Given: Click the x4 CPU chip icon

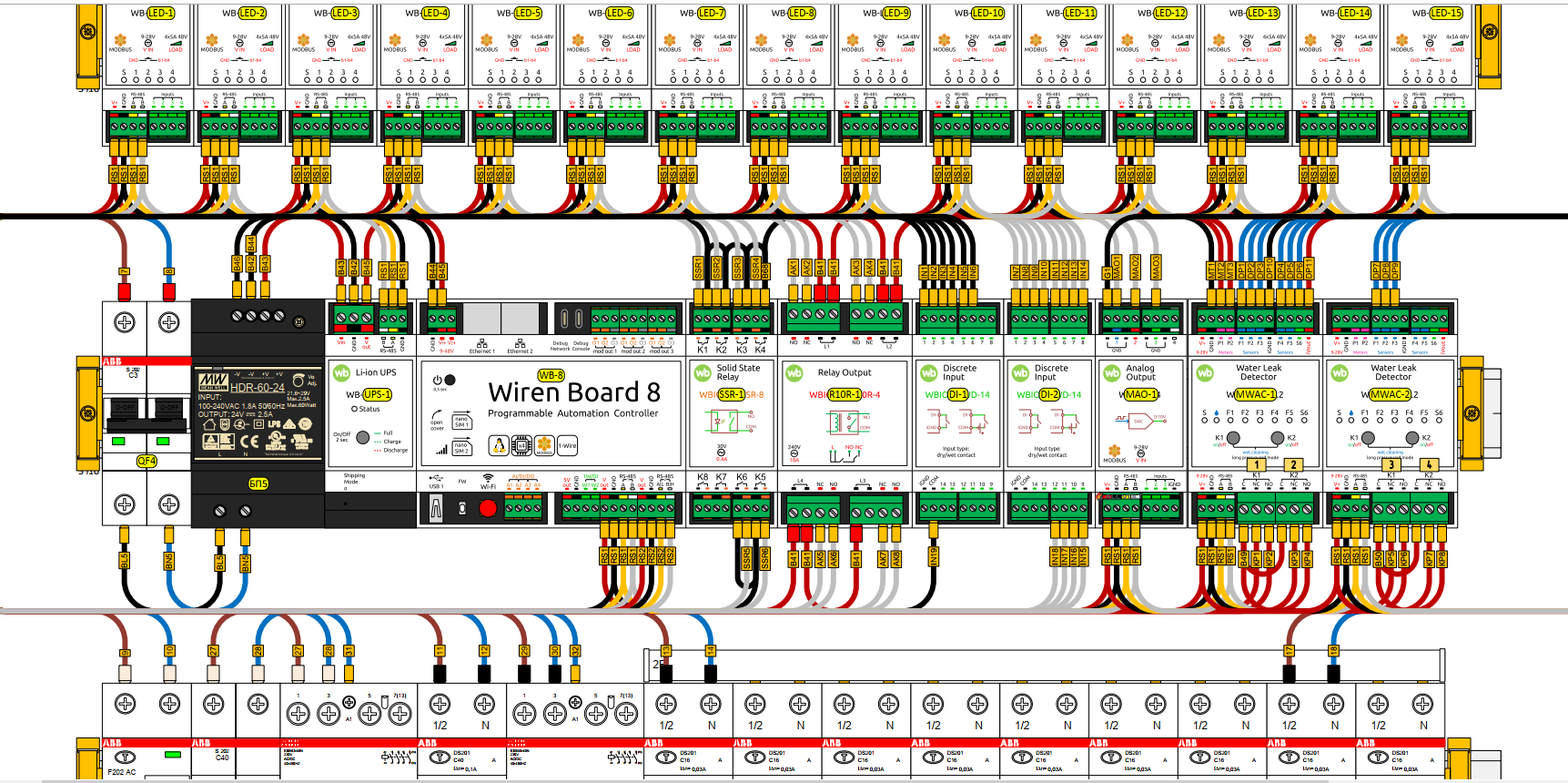Looking at the screenshot, I should point(521,445).
